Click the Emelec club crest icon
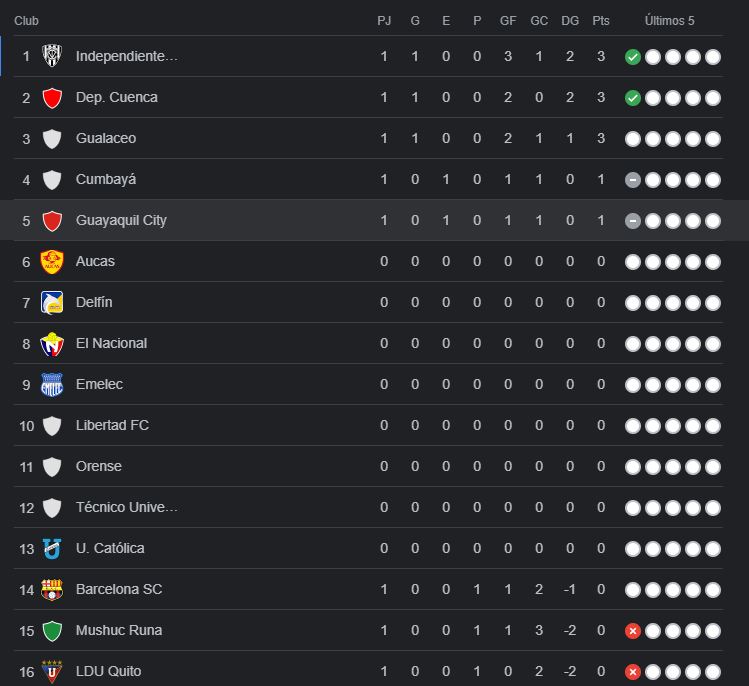 pyautogui.click(x=52, y=384)
